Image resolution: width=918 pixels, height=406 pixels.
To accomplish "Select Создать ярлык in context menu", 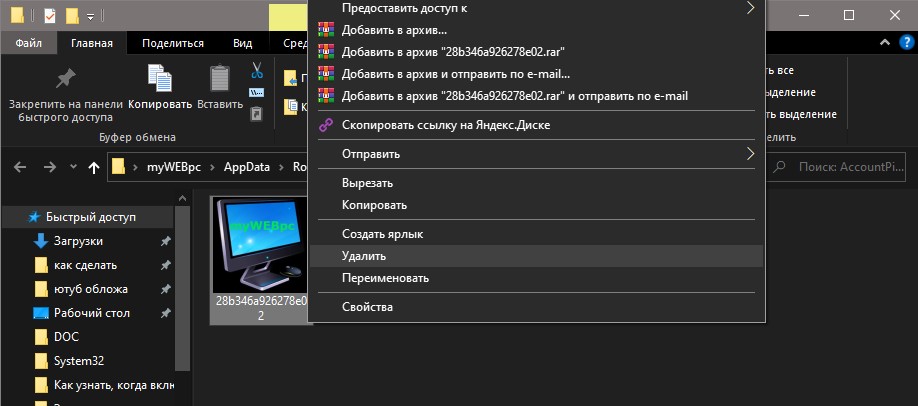I will [536, 234].
